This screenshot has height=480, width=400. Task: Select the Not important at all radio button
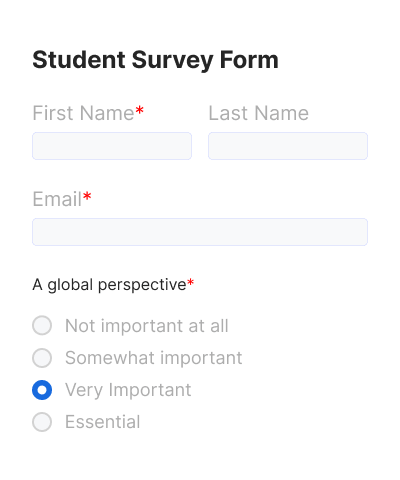[42, 325]
